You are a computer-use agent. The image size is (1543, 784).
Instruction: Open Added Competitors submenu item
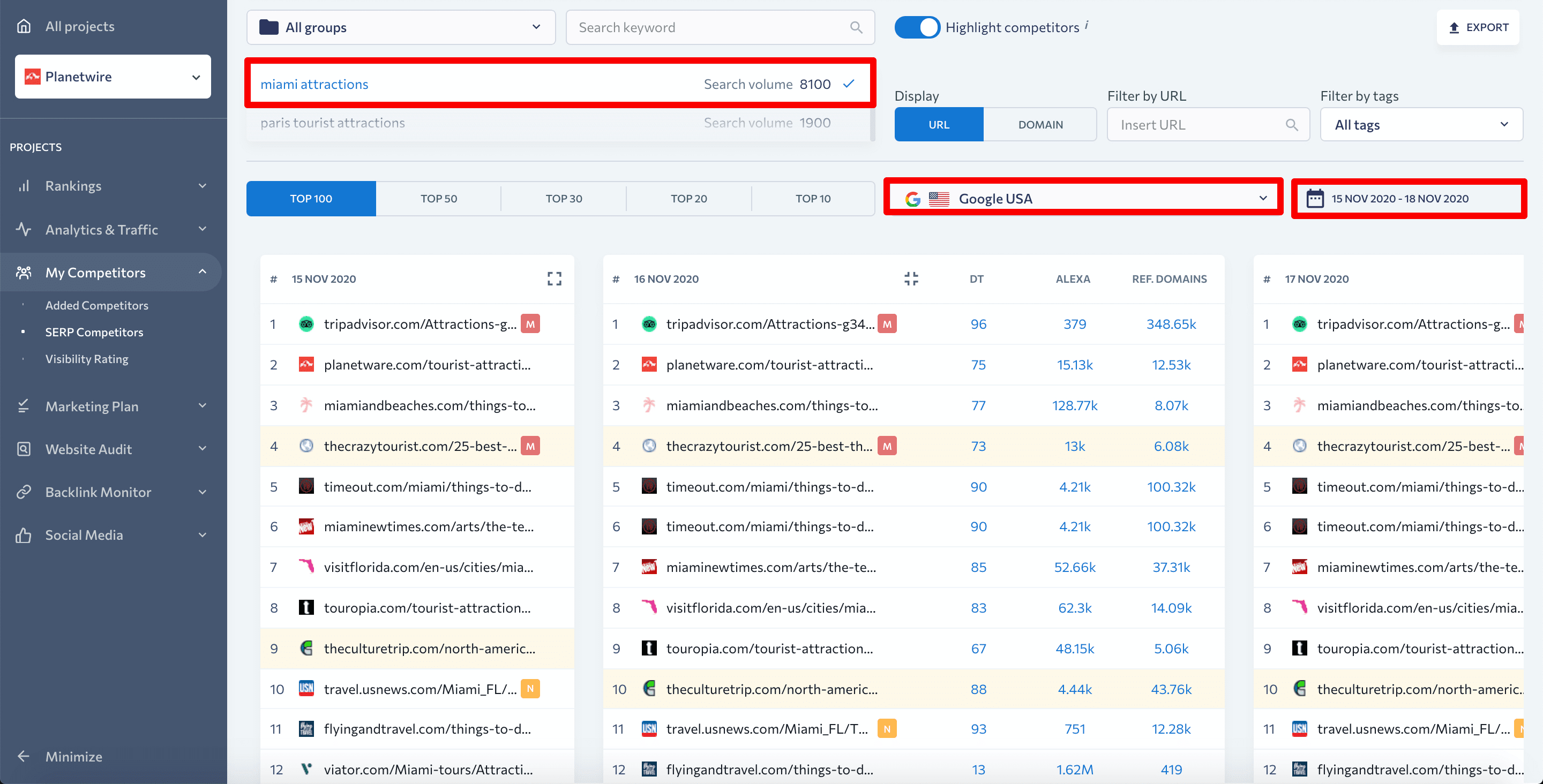[x=96, y=305]
